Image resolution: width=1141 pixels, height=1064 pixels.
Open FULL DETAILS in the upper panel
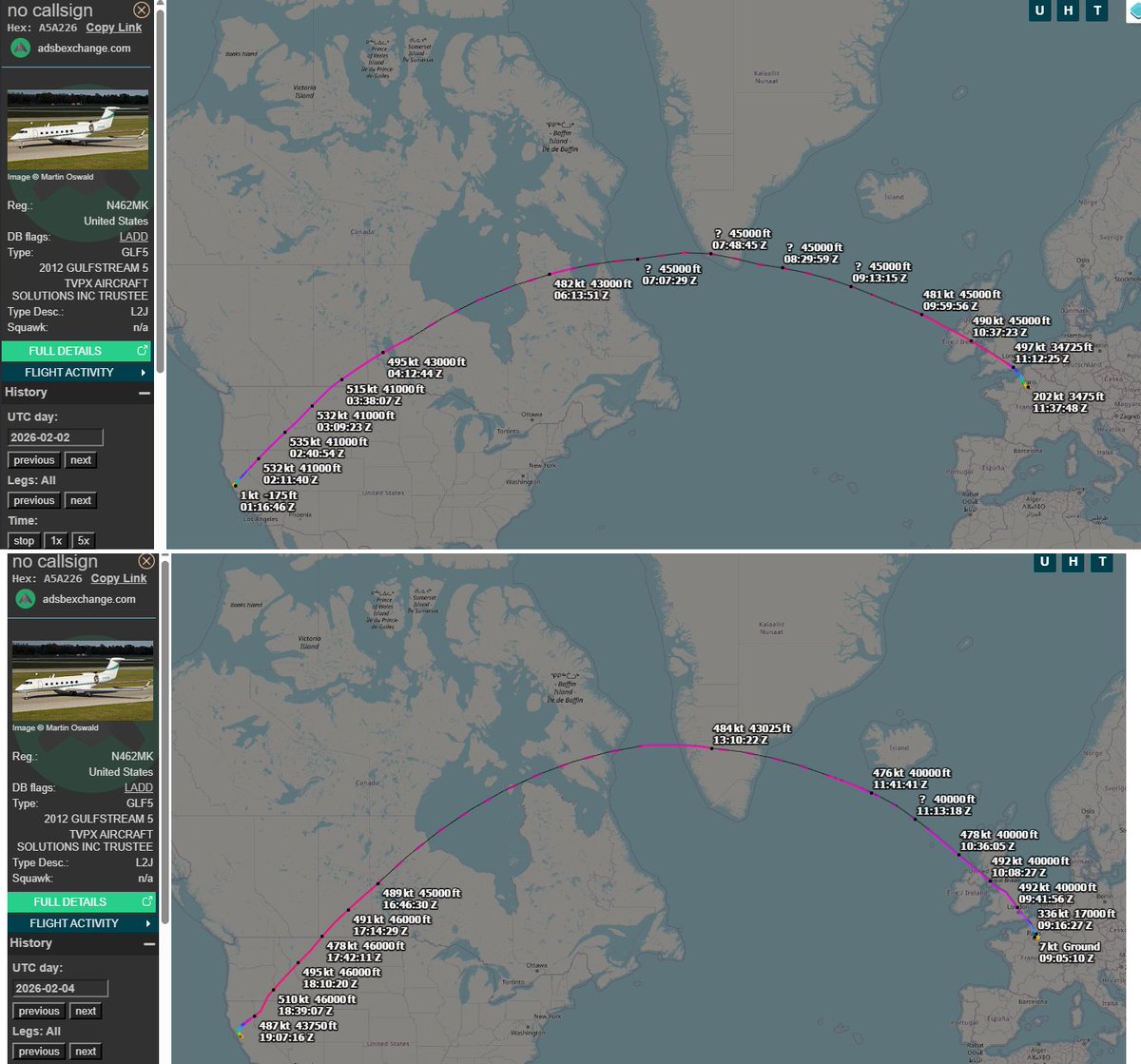(76, 351)
